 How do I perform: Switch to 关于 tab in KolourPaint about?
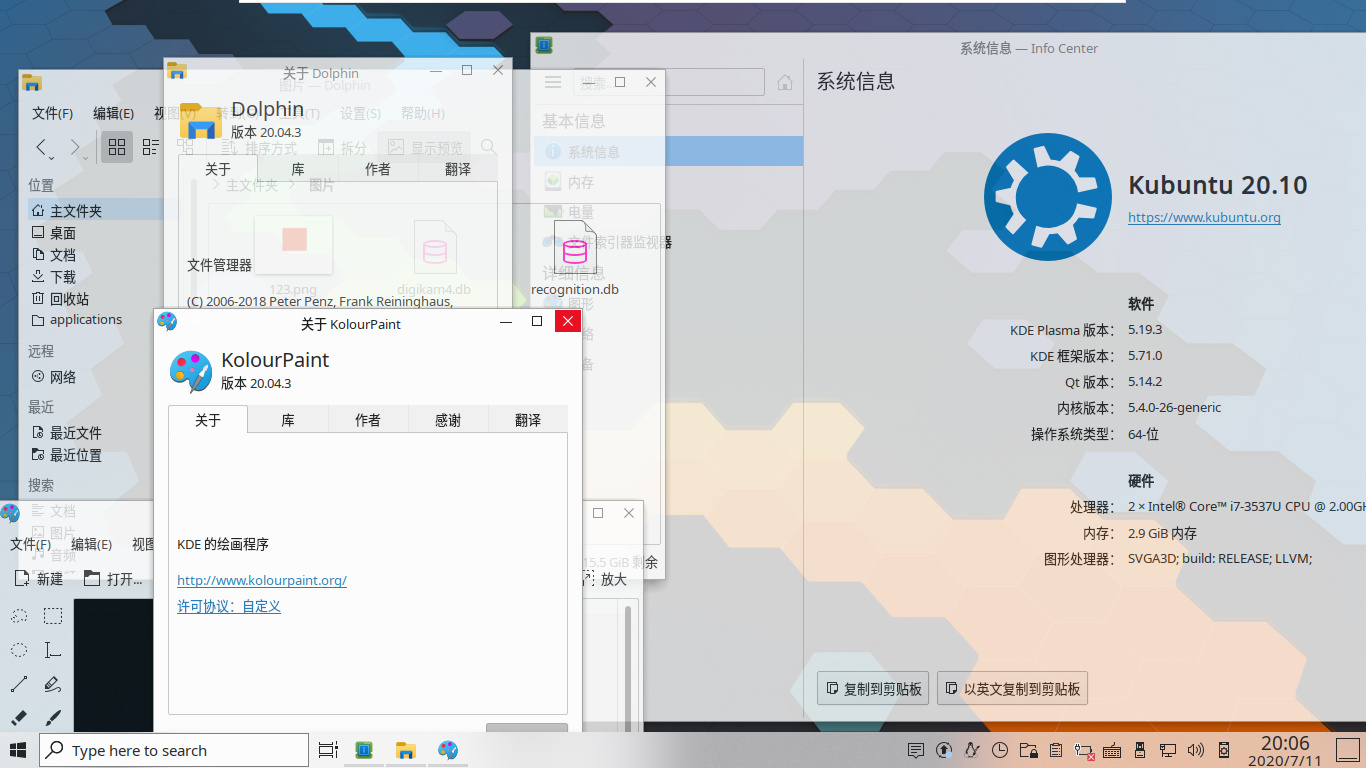pos(208,420)
